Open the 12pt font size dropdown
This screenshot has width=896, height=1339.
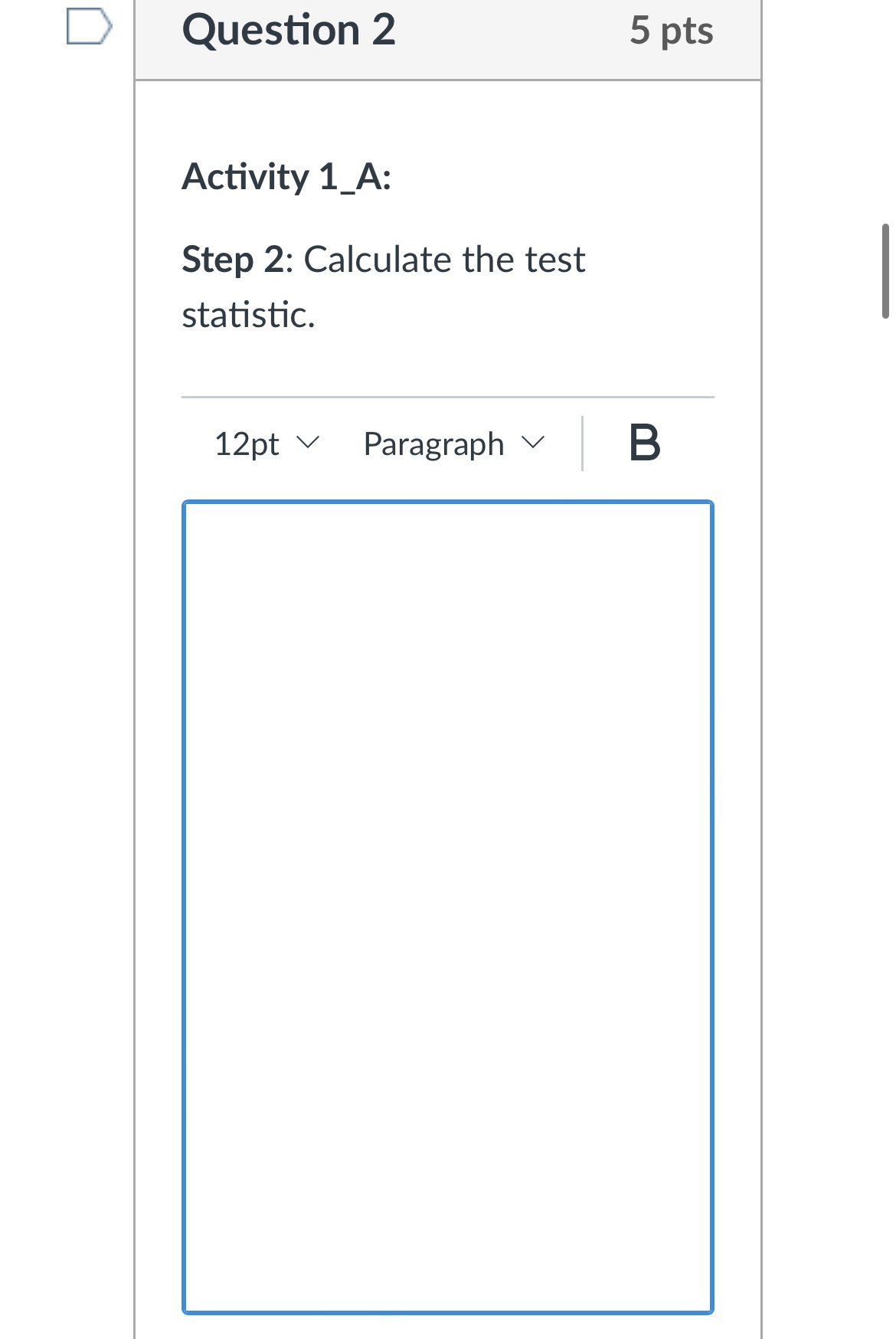[x=264, y=444]
